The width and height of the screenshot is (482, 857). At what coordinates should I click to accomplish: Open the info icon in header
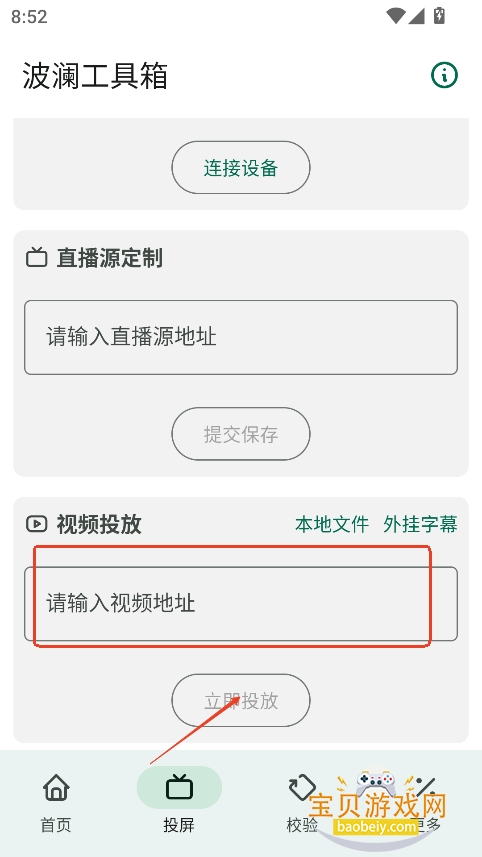[x=444, y=75]
